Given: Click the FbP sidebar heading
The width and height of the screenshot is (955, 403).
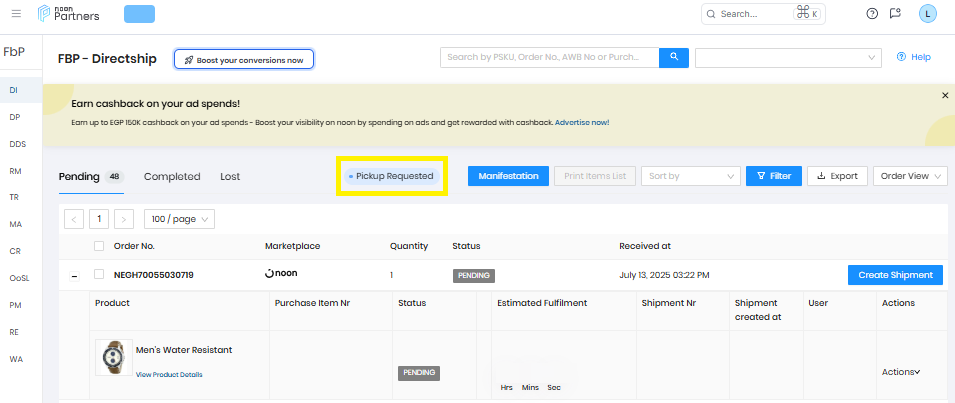Looking at the screenshot, I should click(14, 52).
